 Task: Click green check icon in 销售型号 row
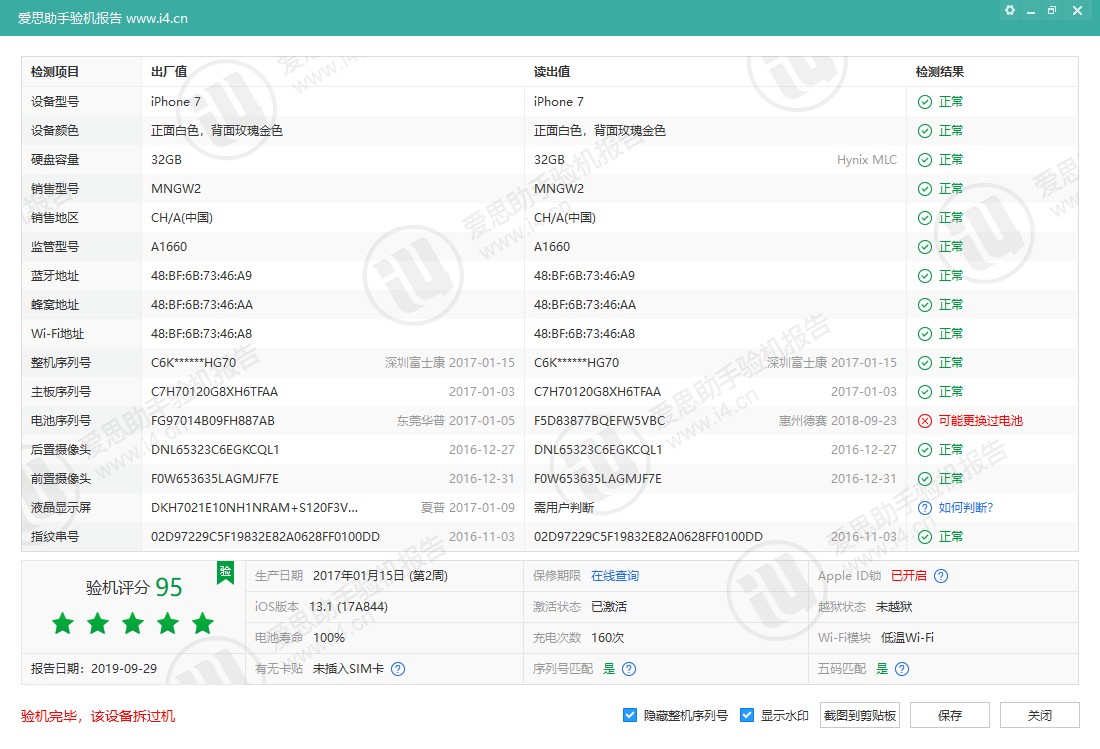coord(925,189)
